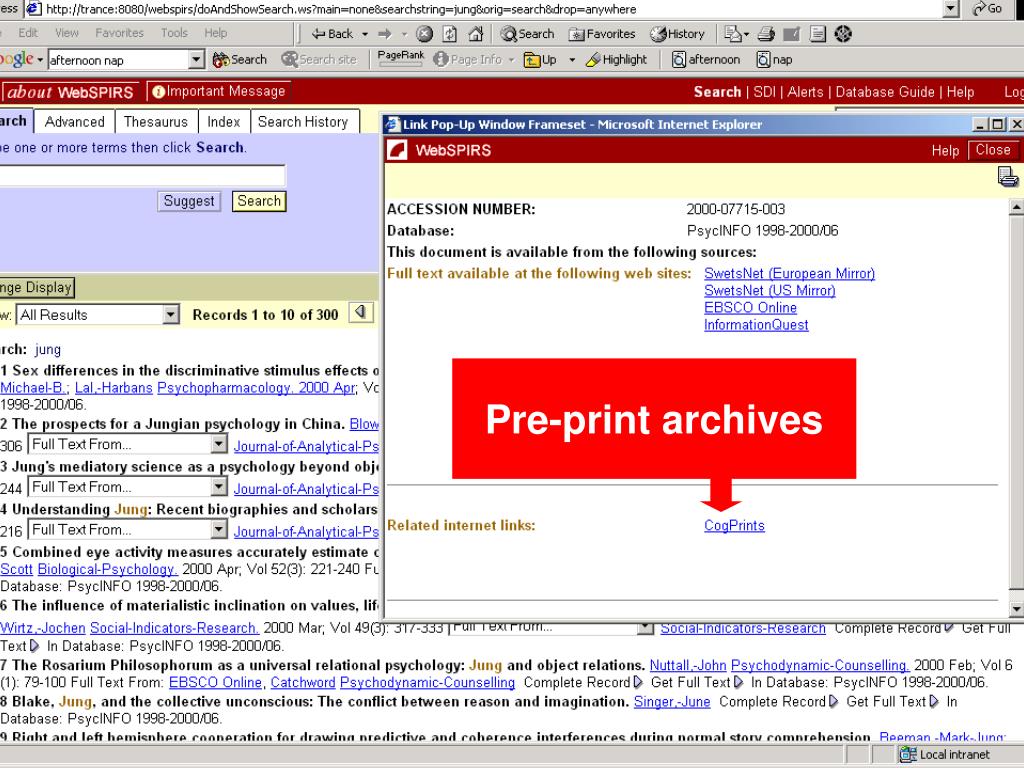
Task: Click the Google toolbar Search button
Action: coord(240,59)
